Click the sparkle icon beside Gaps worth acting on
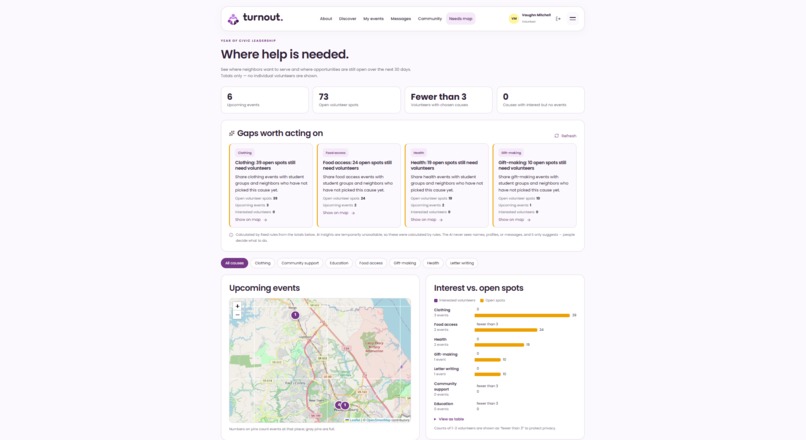 [x=232, y=133]
